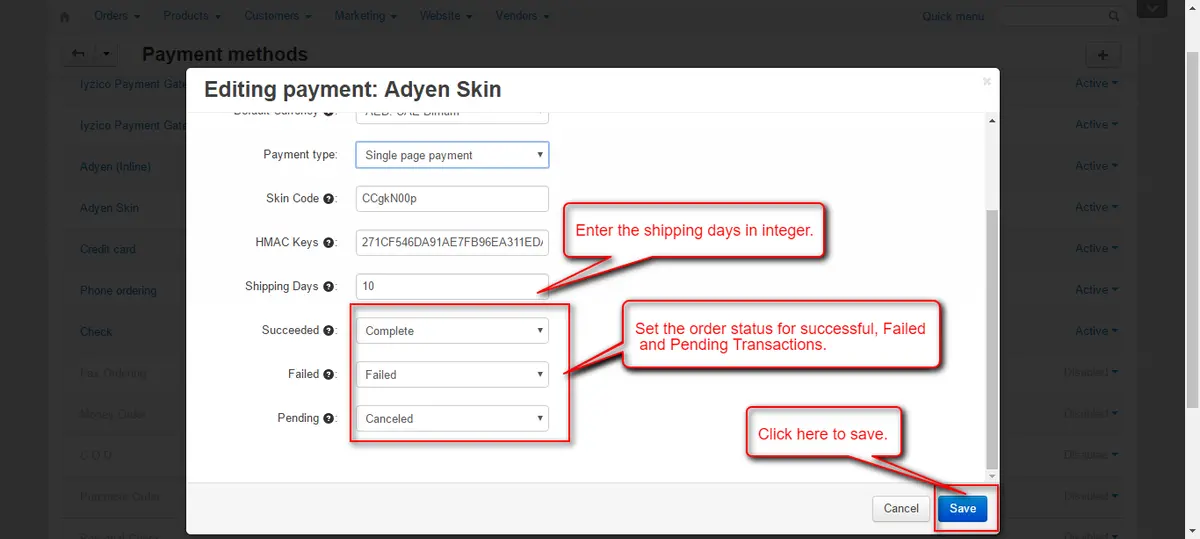The width and height of the screenshot is (1200, 539).
Task: Click help icon next to Succeeded
Action: [328, 331]
